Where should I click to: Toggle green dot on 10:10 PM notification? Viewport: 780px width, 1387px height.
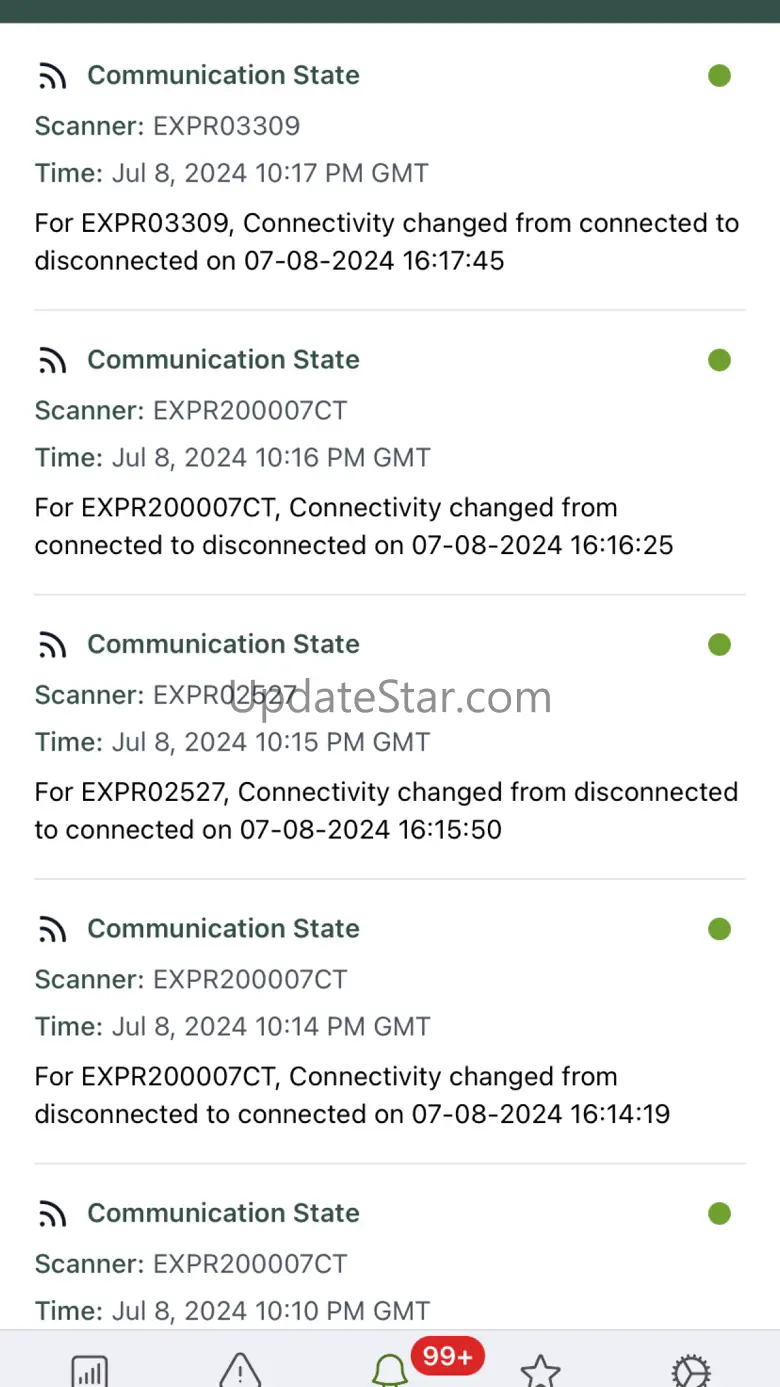[719, 1213]
